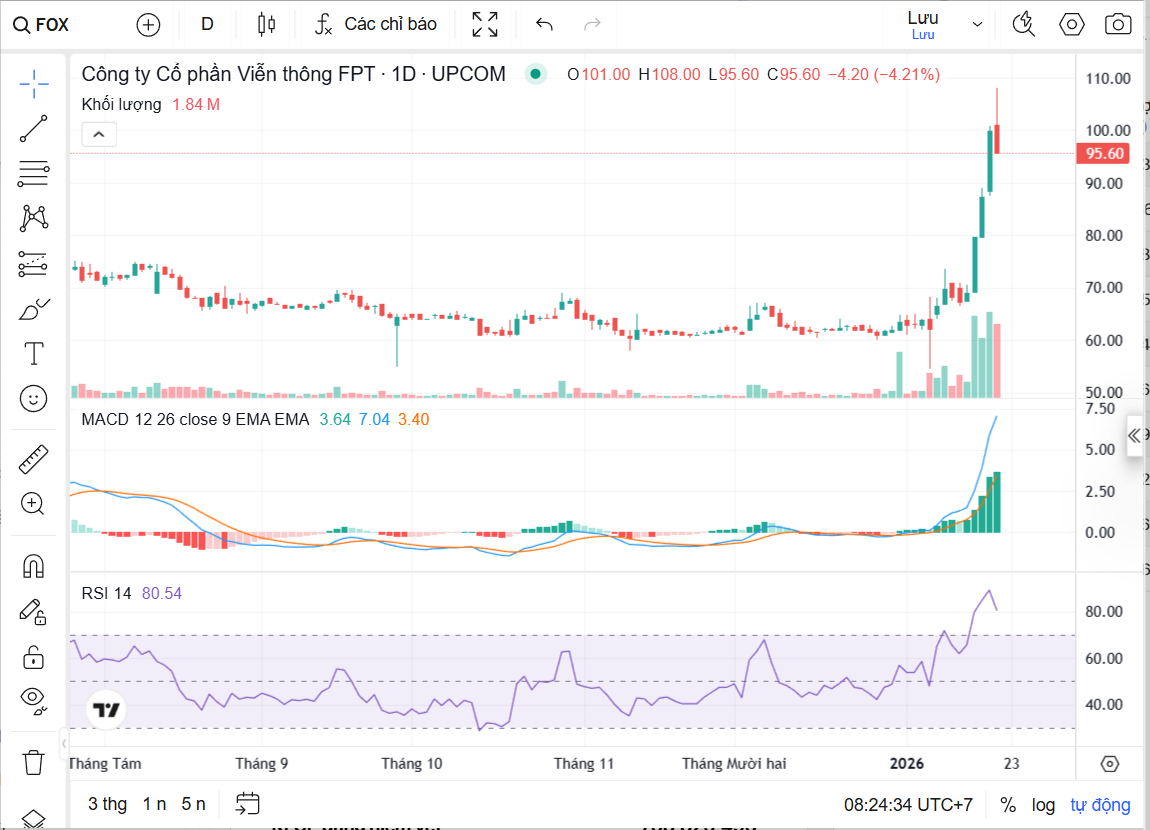Select the Text annotation tool
The image size is (1150, 830).
click(34, 353)
